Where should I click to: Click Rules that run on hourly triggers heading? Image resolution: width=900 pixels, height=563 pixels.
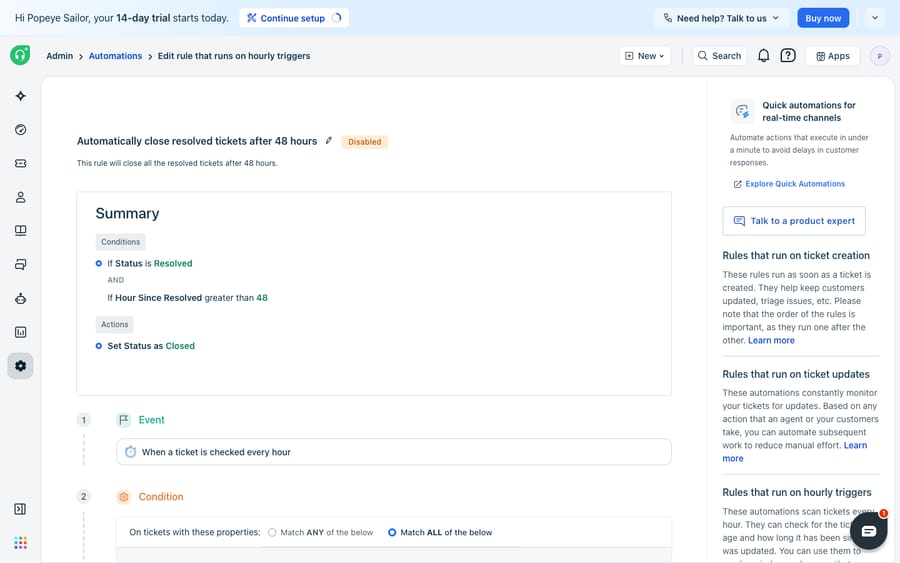[x=797, y=492]
